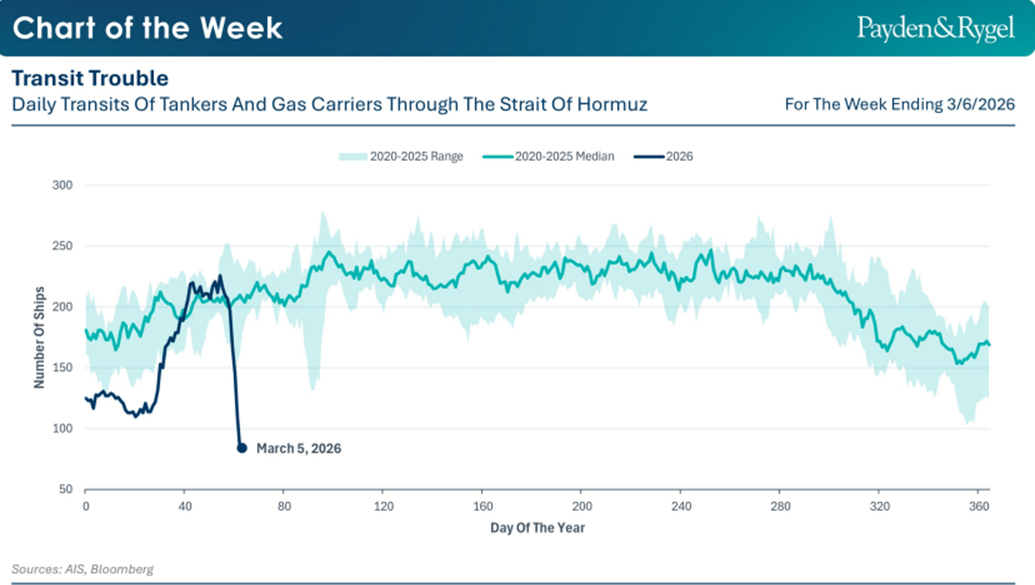Click the "Transit Trouble" heading

click(90, 78)
